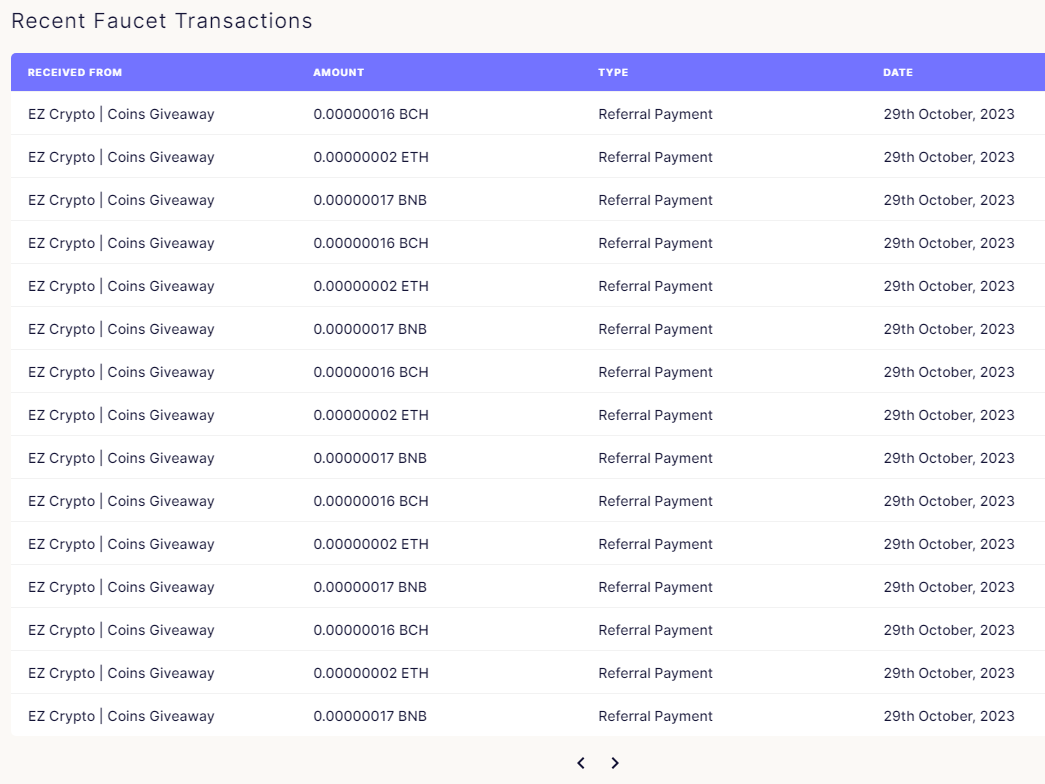Click the date in the topmost row
This screenshot has height=784, width=1045.
click(949, 114)
